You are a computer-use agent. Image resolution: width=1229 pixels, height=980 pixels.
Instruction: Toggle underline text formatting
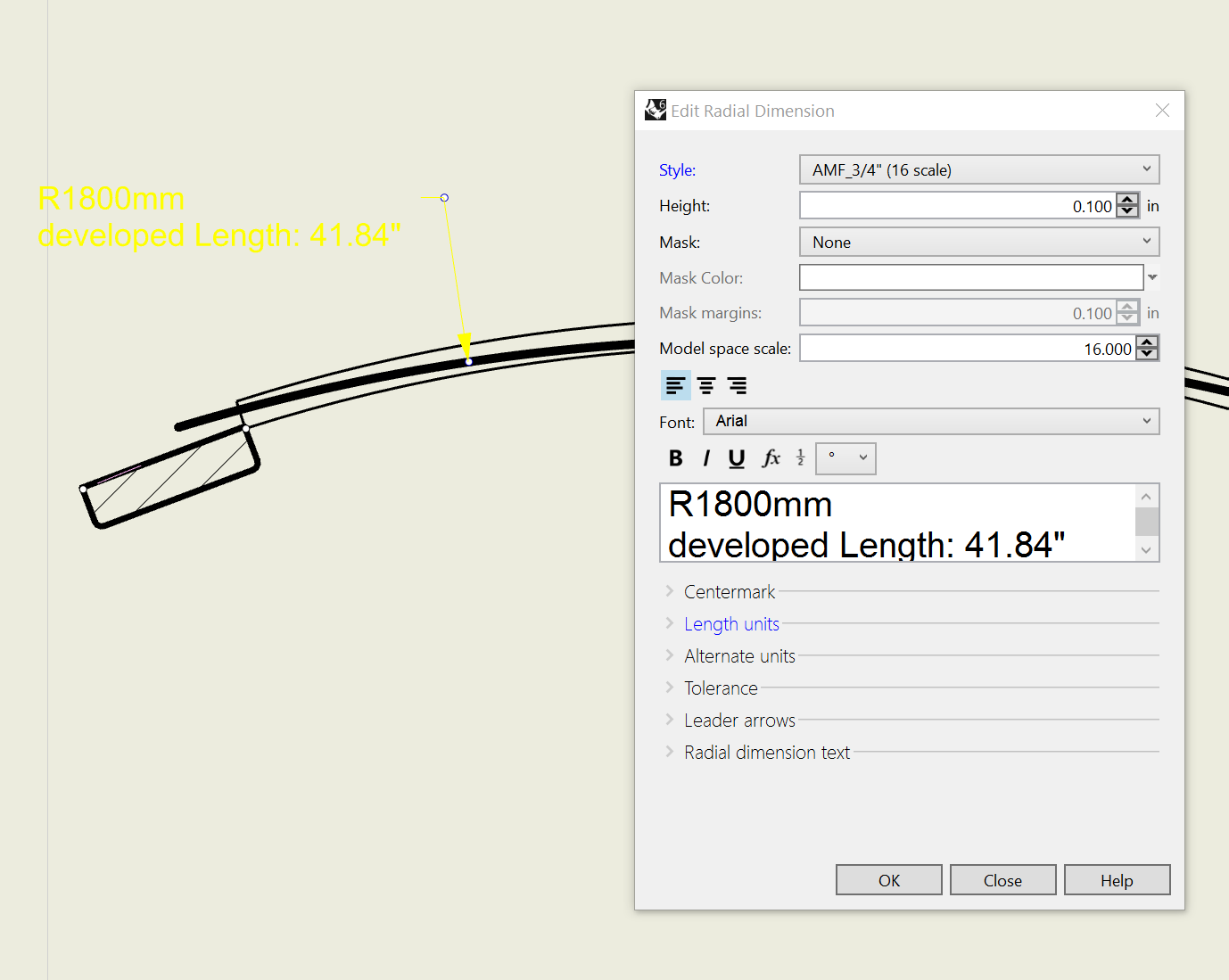pos(737,458)
